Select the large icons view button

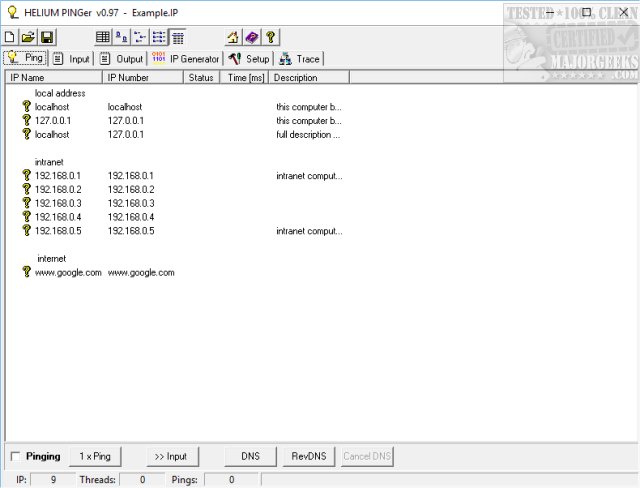coord(122,37)
